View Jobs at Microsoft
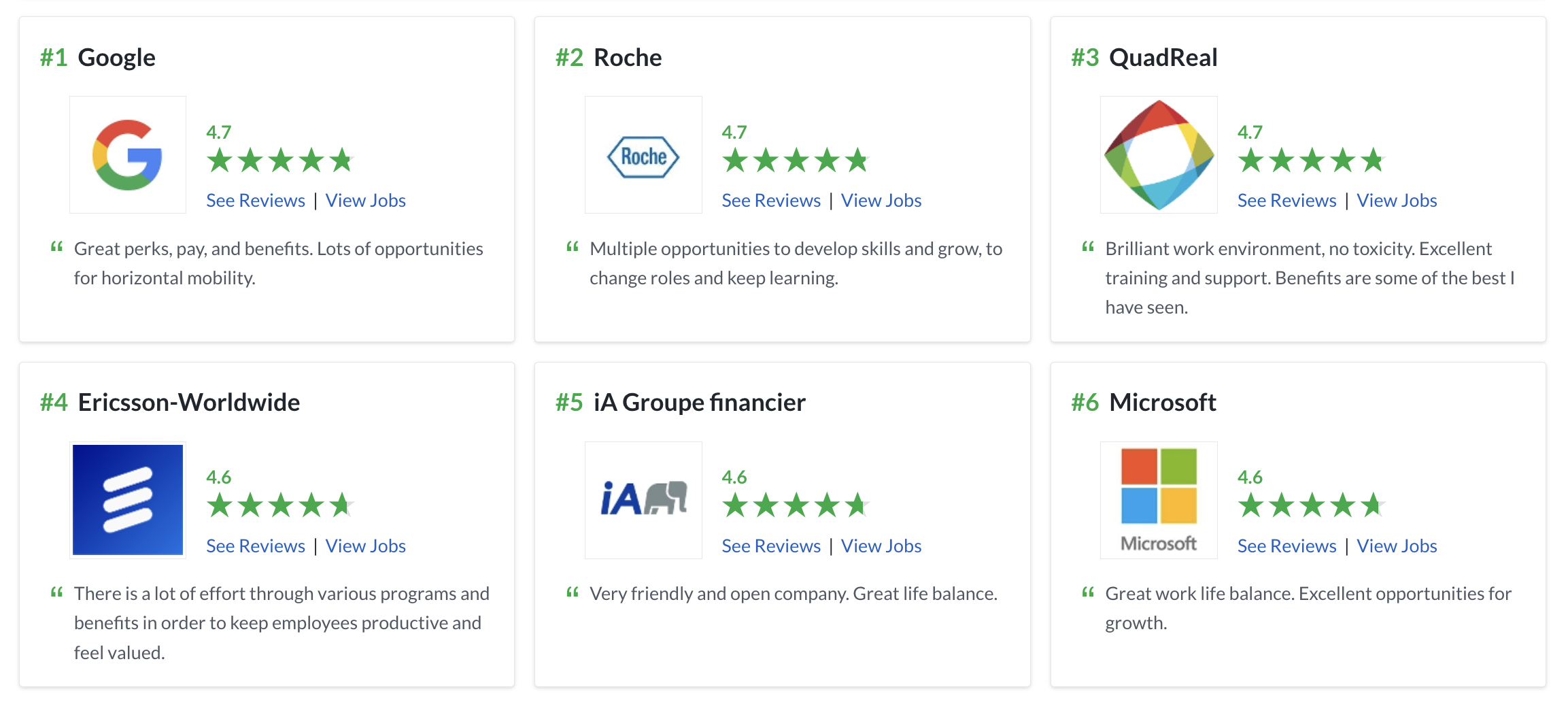 (x=1397, y=546)
